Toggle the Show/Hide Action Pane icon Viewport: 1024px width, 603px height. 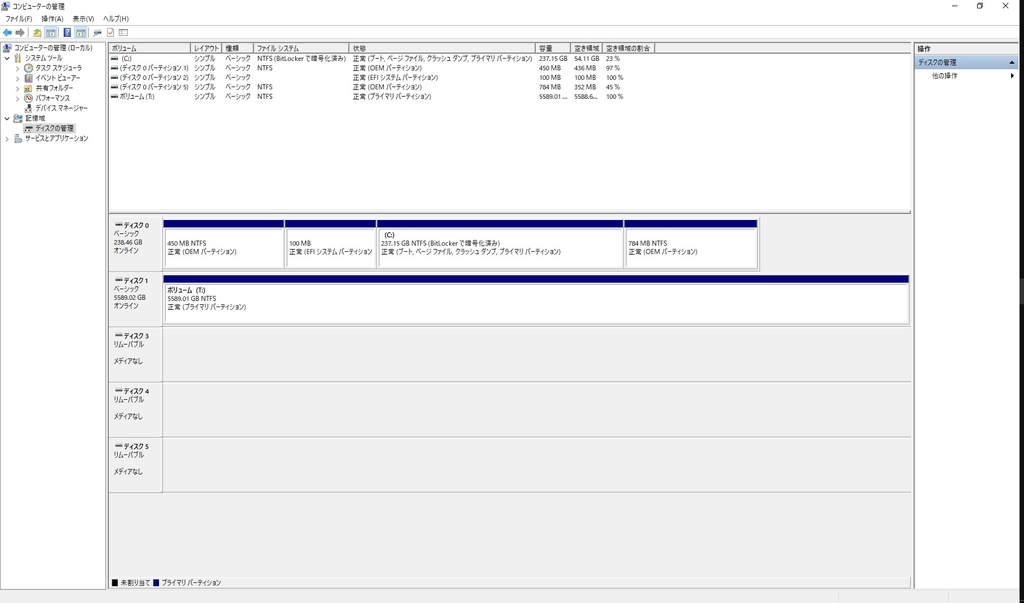point(80,33)
